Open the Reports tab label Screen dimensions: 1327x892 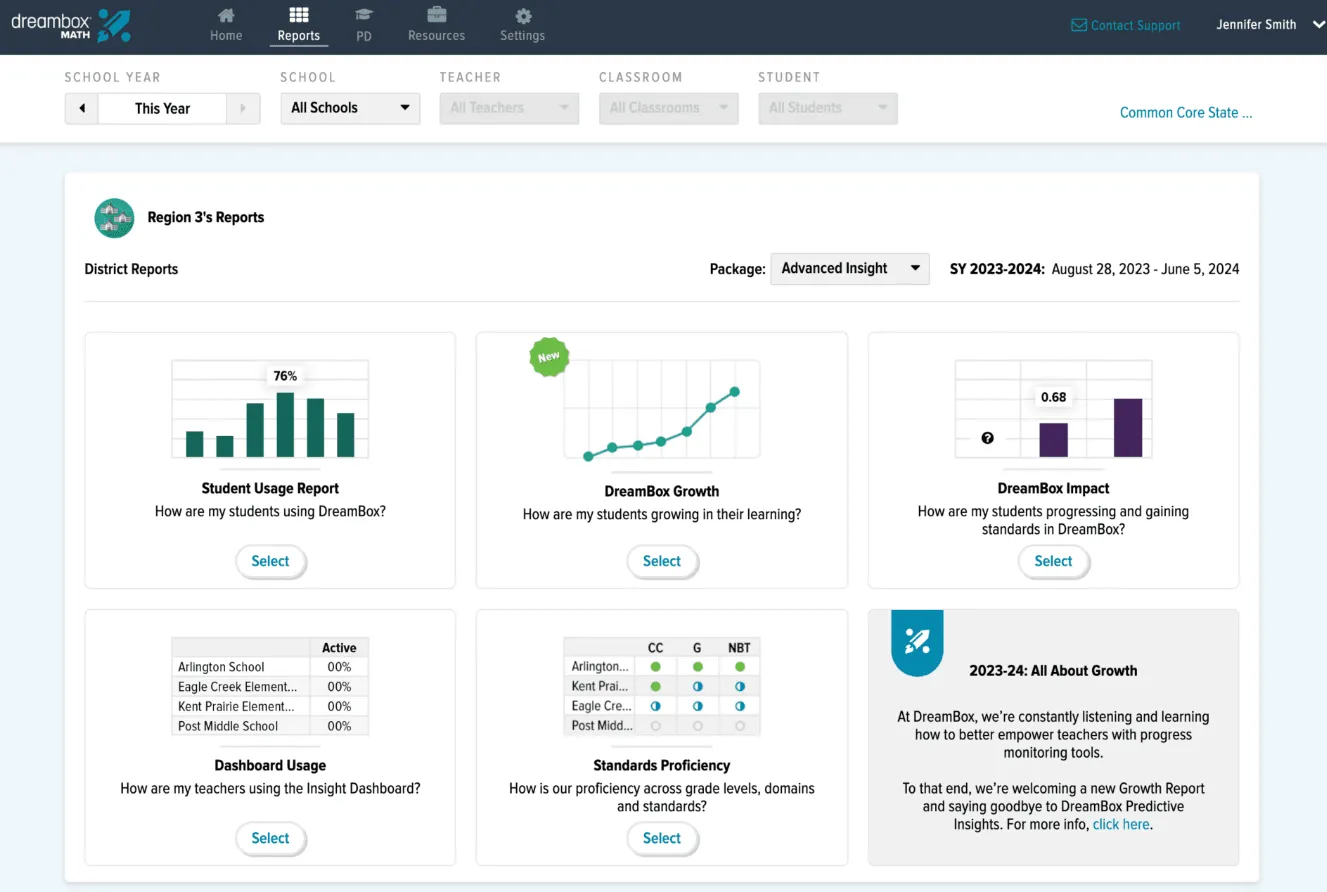point(299,36)
